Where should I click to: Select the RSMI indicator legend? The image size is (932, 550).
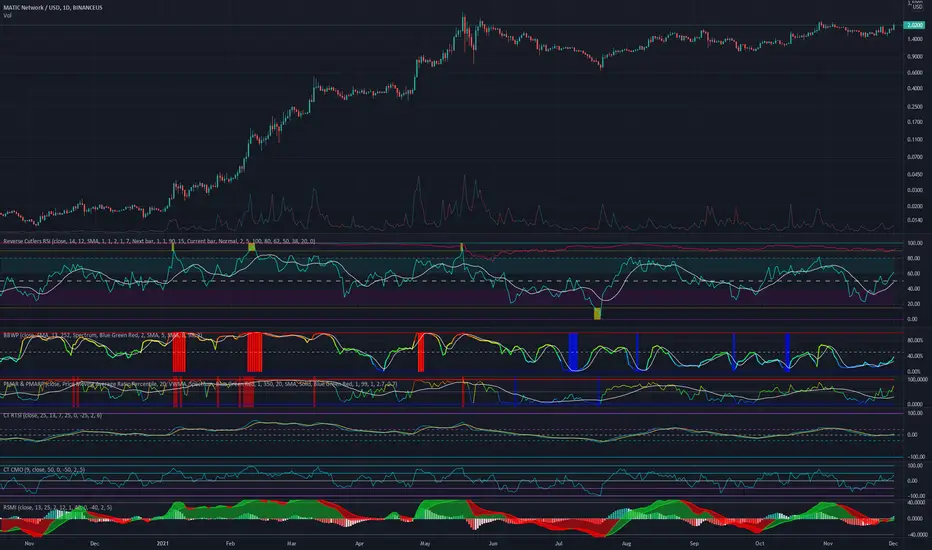pos(58,508)
